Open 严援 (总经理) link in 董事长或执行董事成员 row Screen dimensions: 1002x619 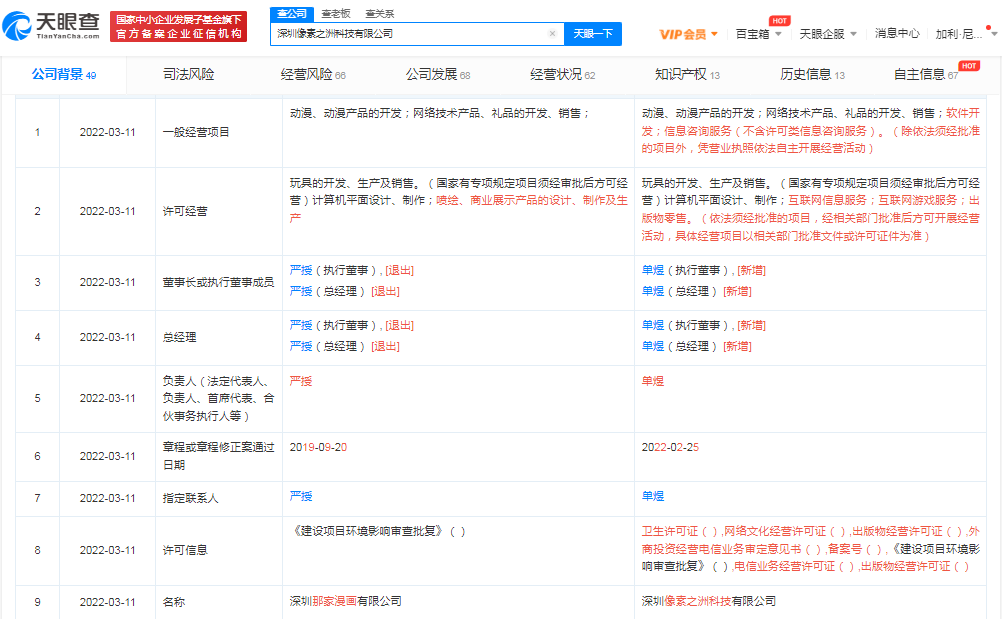pyautogui.click(x=300, y=291)
